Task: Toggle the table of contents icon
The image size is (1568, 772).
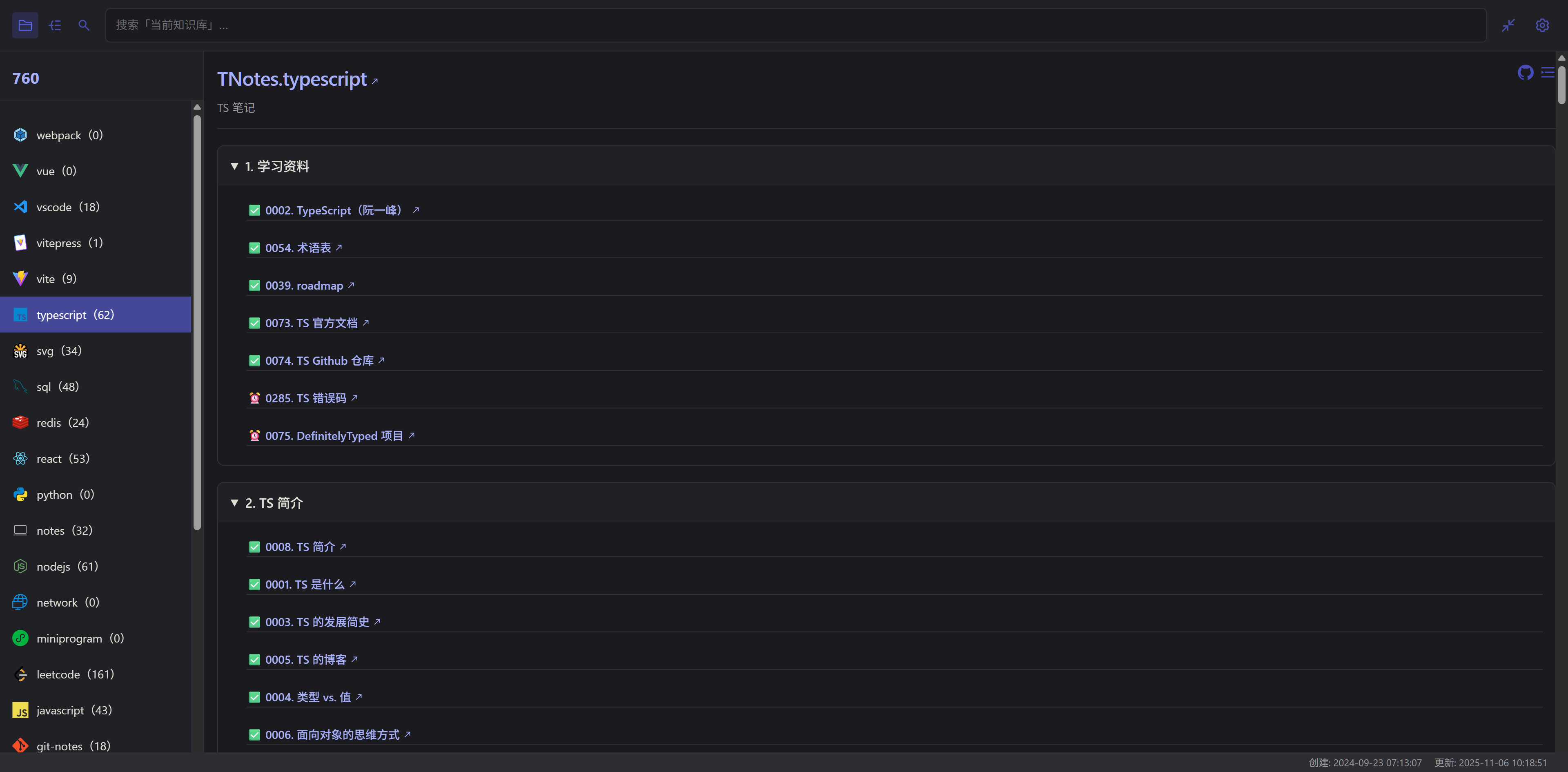Action: tap(1547, 73)
